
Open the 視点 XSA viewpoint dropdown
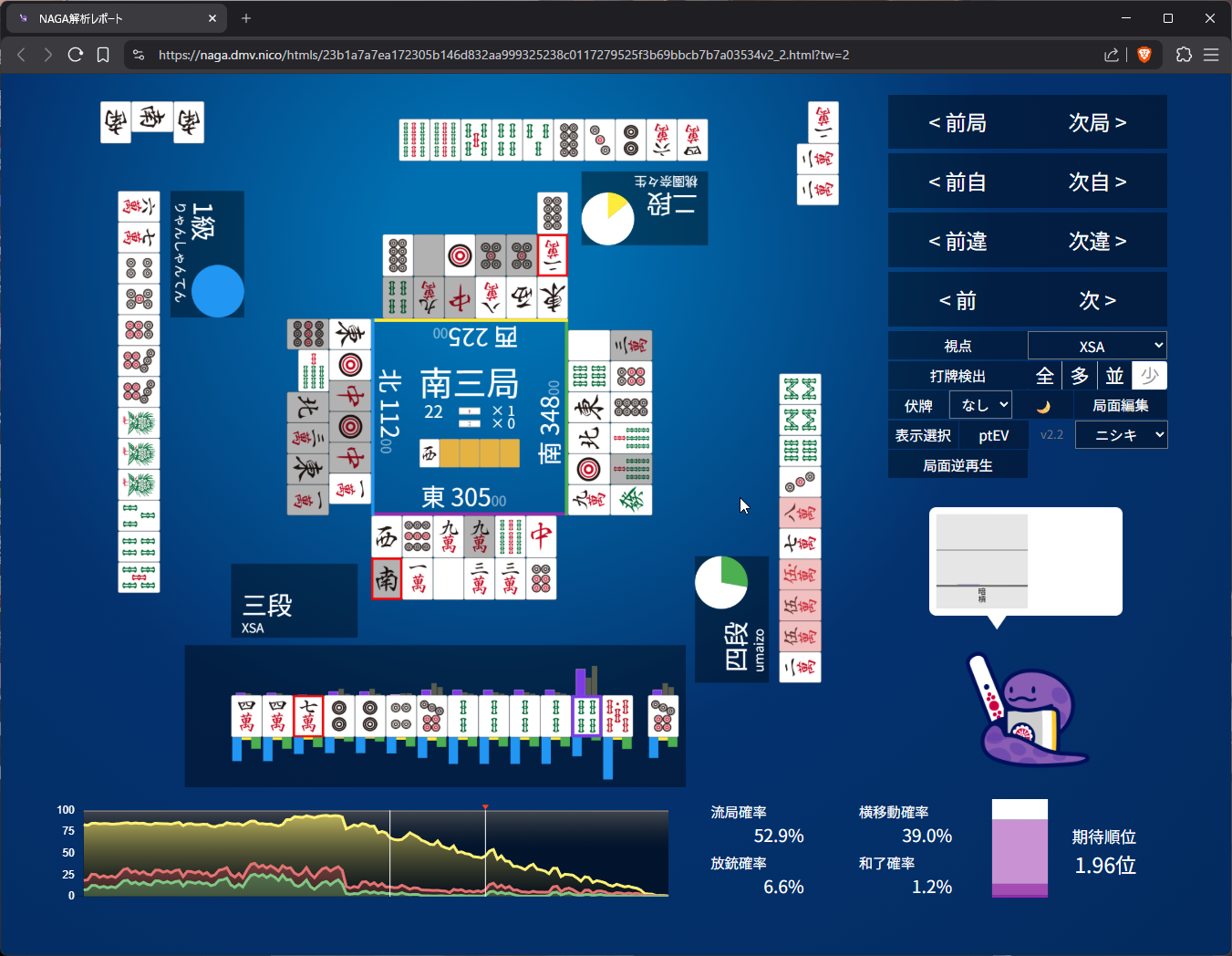point(1097,346)
